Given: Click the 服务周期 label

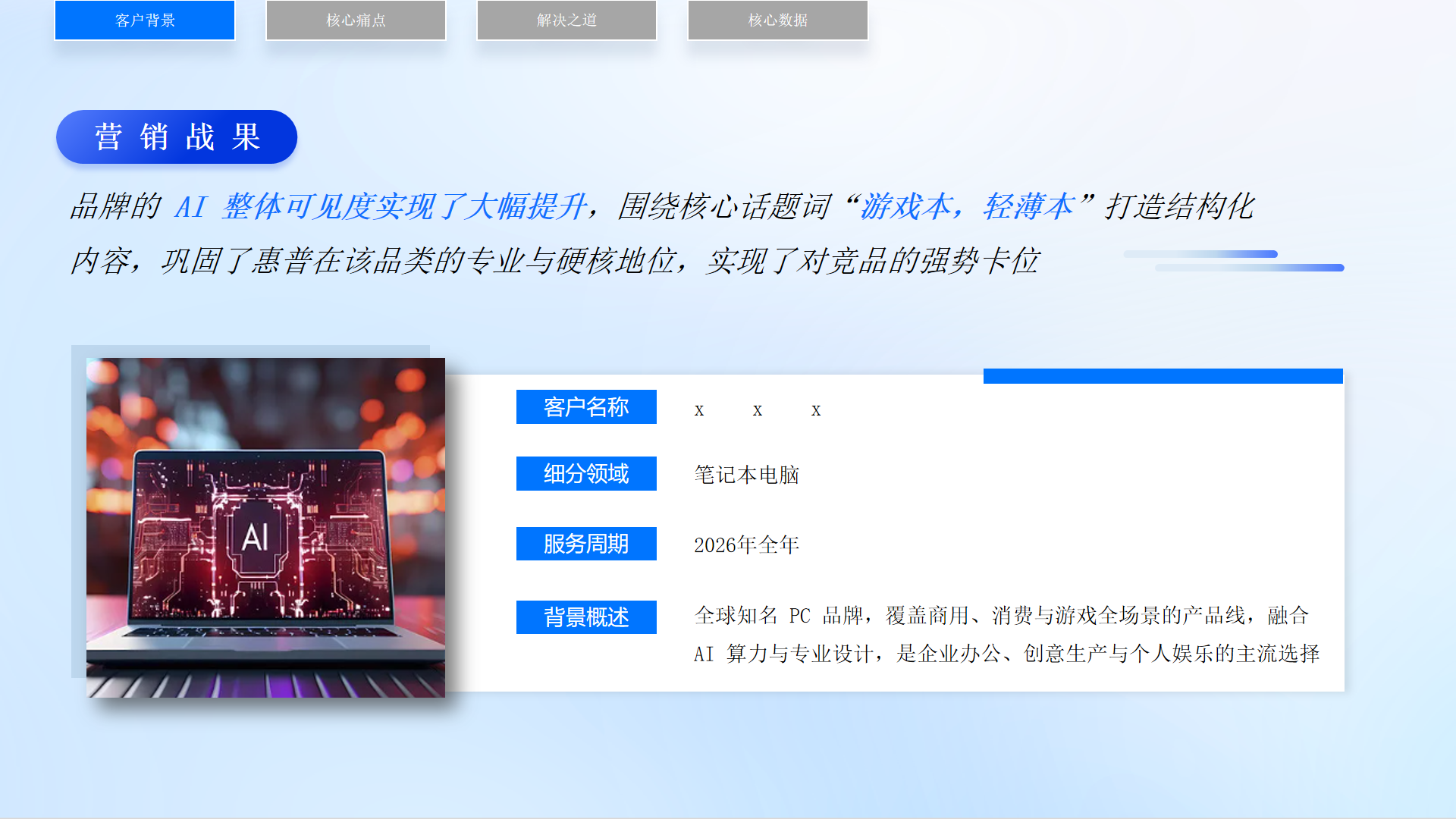Looking at the screenshot, I should tap(586, 544).
